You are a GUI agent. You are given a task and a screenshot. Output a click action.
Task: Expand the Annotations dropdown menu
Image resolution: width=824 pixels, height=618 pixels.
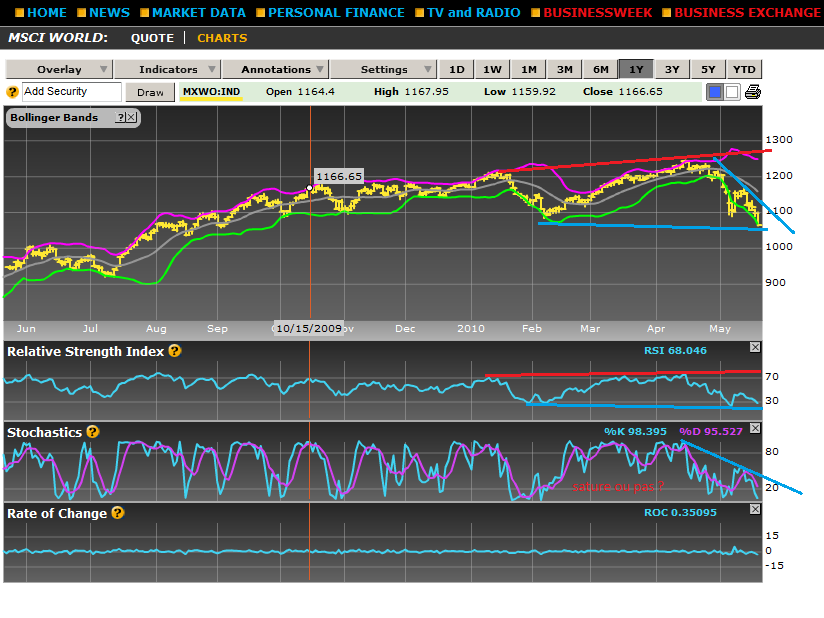[x=275, y=69]
